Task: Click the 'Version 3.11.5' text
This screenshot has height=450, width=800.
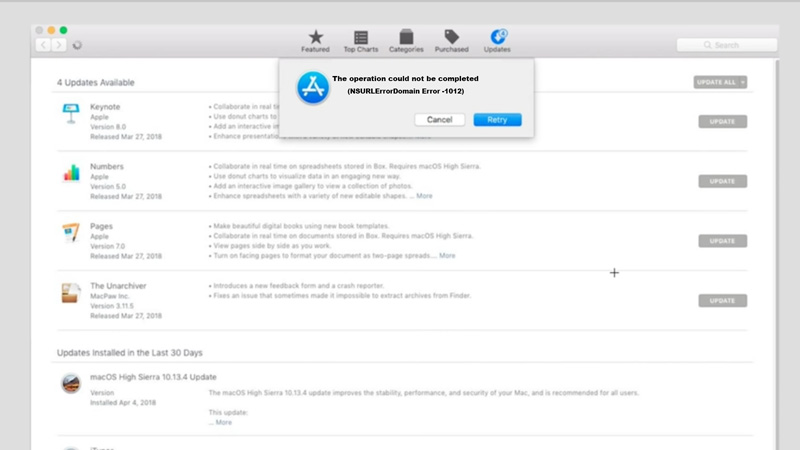Action: click(x=112, y=306)
